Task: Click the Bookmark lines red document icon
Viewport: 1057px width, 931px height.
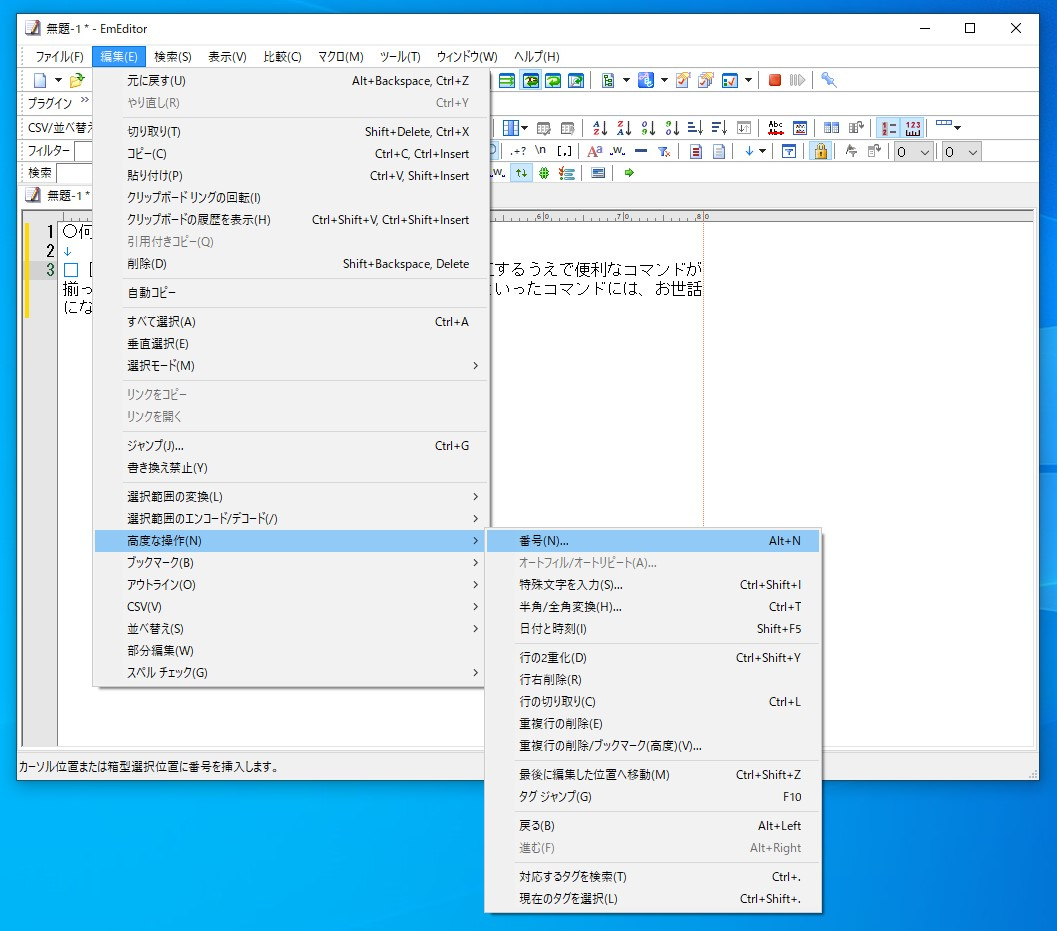Action: coord(696,151)
